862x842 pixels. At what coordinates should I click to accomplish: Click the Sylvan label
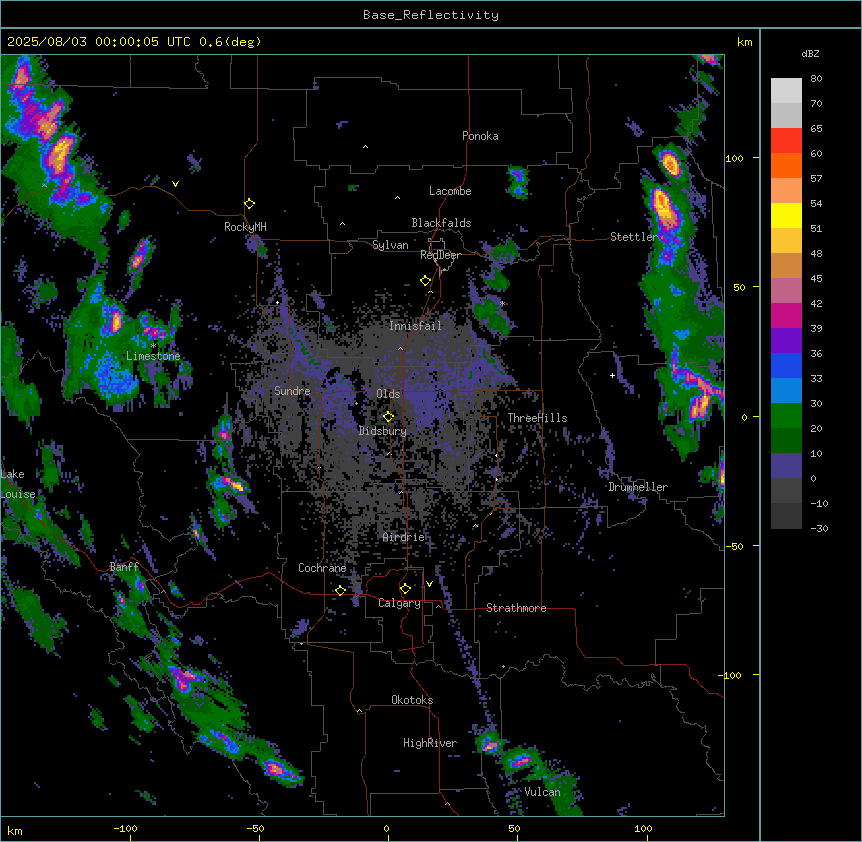(x=390, y=245)
